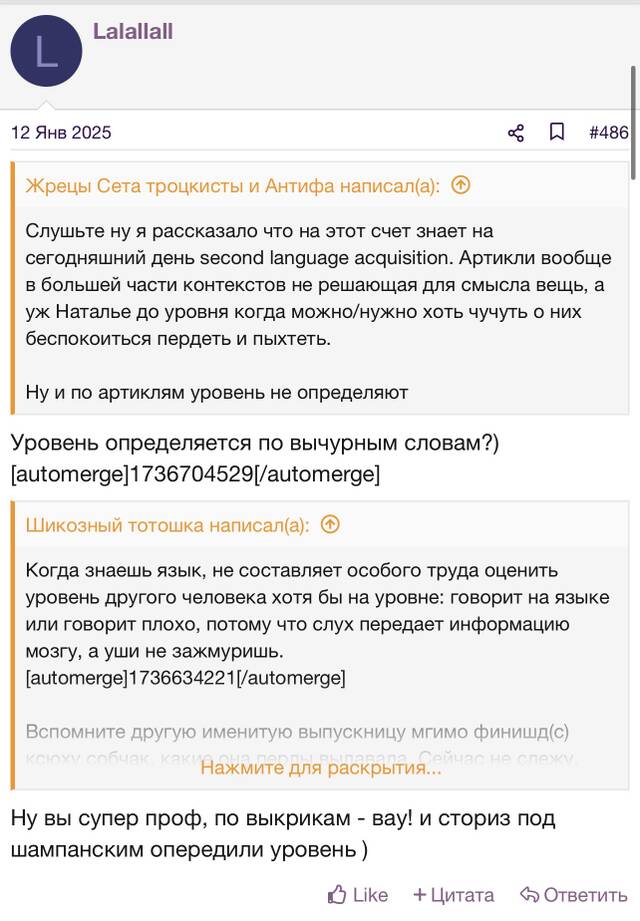Bookmark this post with the bookmark icon
Image resolution: width=640 pixels, height=921 pixels.
click(557, 132)
